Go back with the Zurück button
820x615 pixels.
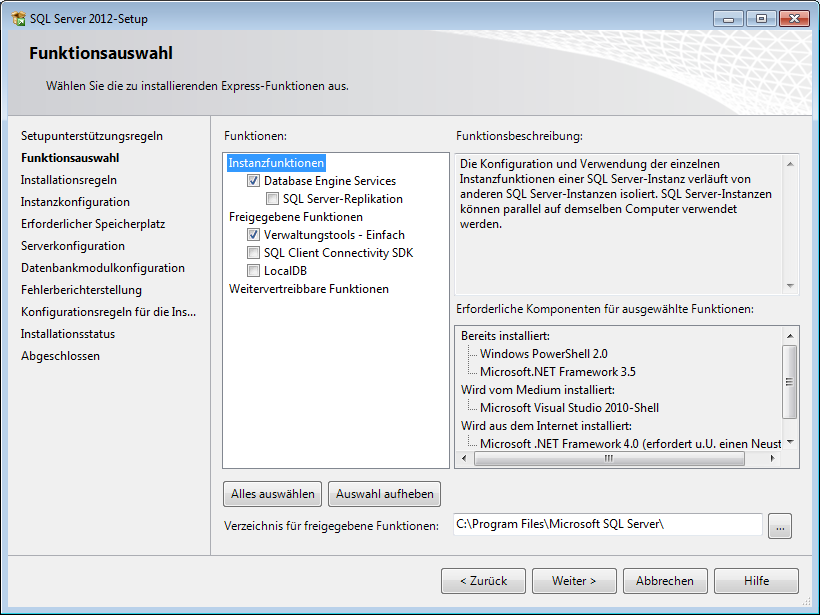click(483, 581)
